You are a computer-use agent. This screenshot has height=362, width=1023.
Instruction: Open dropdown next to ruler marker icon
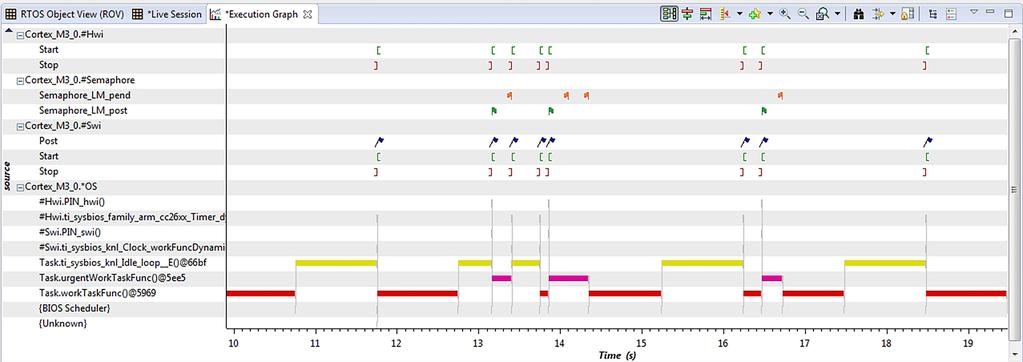pyautogui.click(x=739, y=14)
